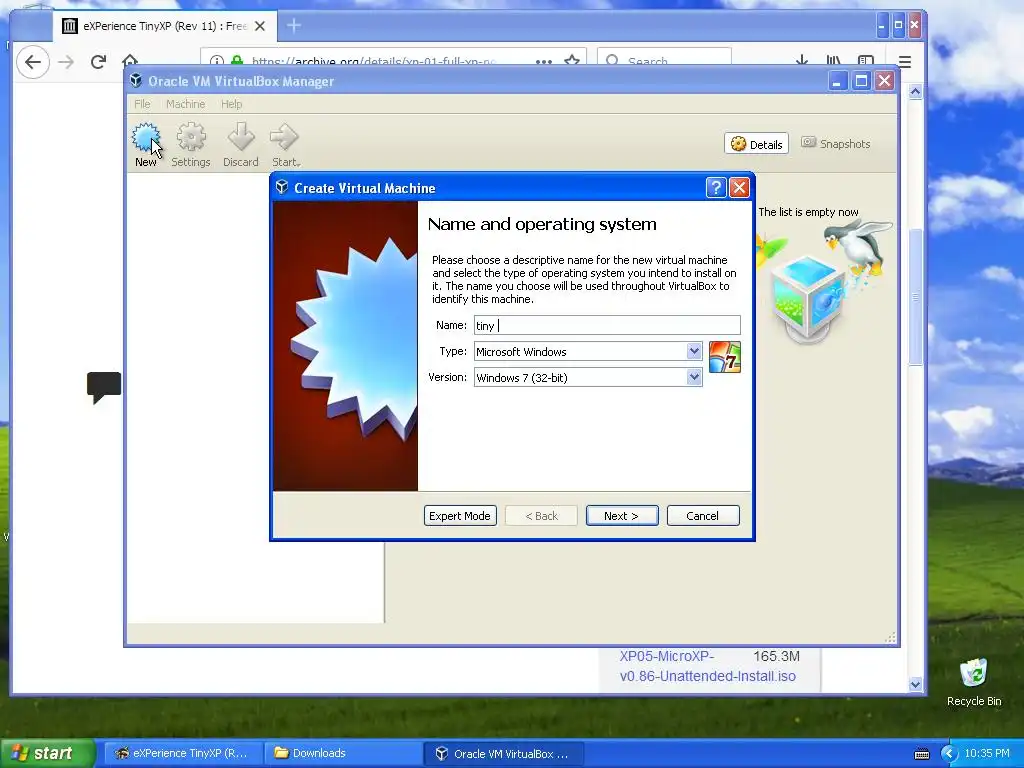Click the New machine toolbar icon
This screenshot has height=768, width=1024.
click(x=146, y=138)
